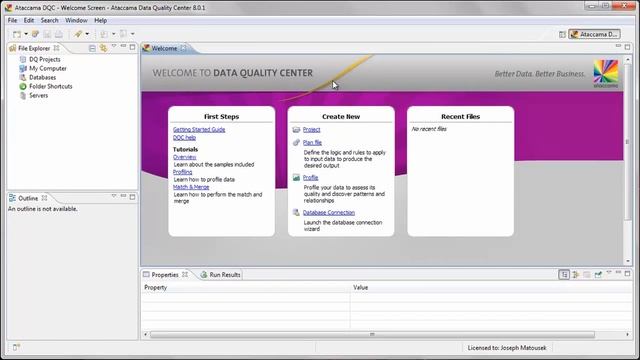
Task: Click Project link under Create New
Action: pyautogui.click(x=311, y=129)
